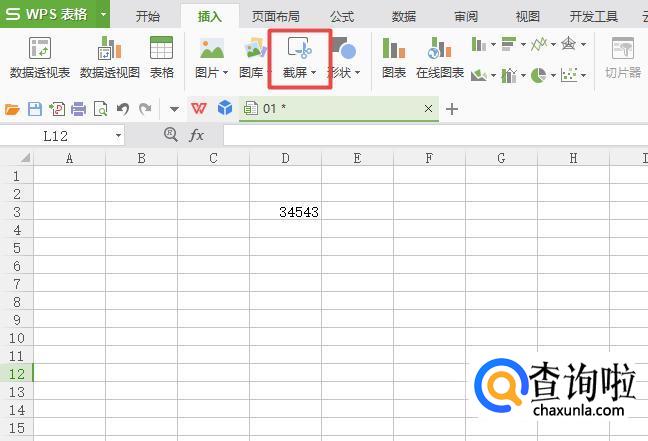Click the zoom magnifier next to fx

(x=171, y=134)
